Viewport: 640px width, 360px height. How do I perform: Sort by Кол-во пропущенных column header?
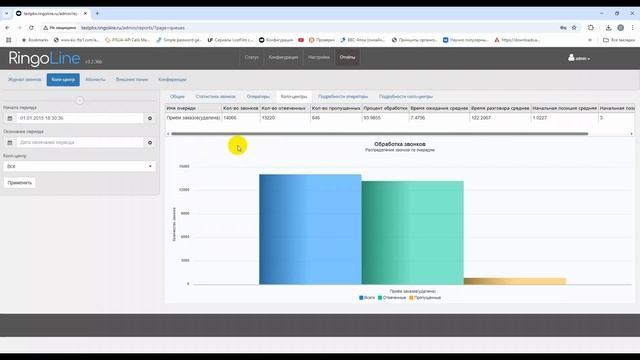336,108
